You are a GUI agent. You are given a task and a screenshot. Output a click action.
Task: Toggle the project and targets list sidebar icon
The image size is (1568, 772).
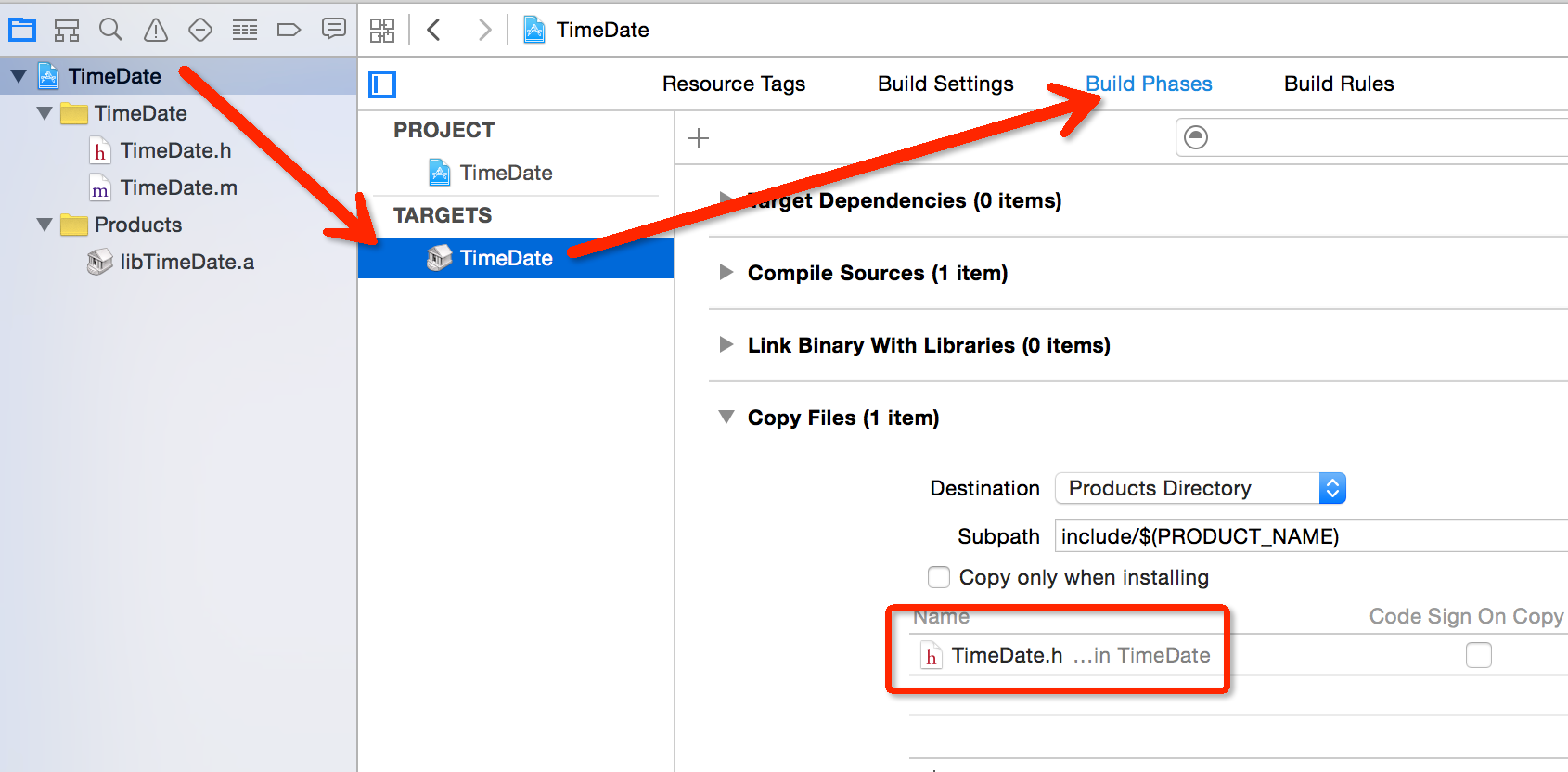tap(382, 84)
